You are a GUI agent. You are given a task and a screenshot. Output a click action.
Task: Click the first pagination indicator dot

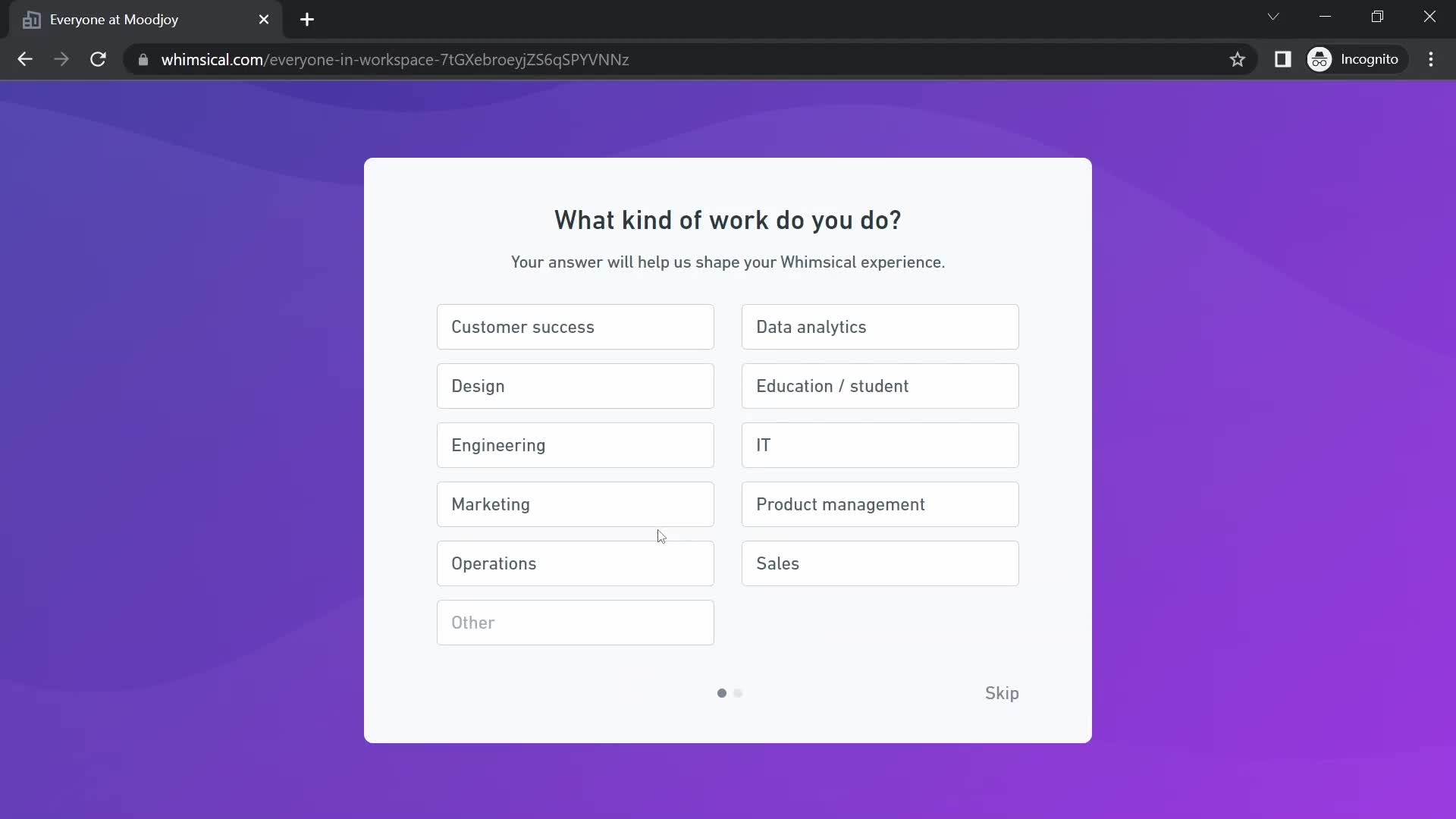721,693
